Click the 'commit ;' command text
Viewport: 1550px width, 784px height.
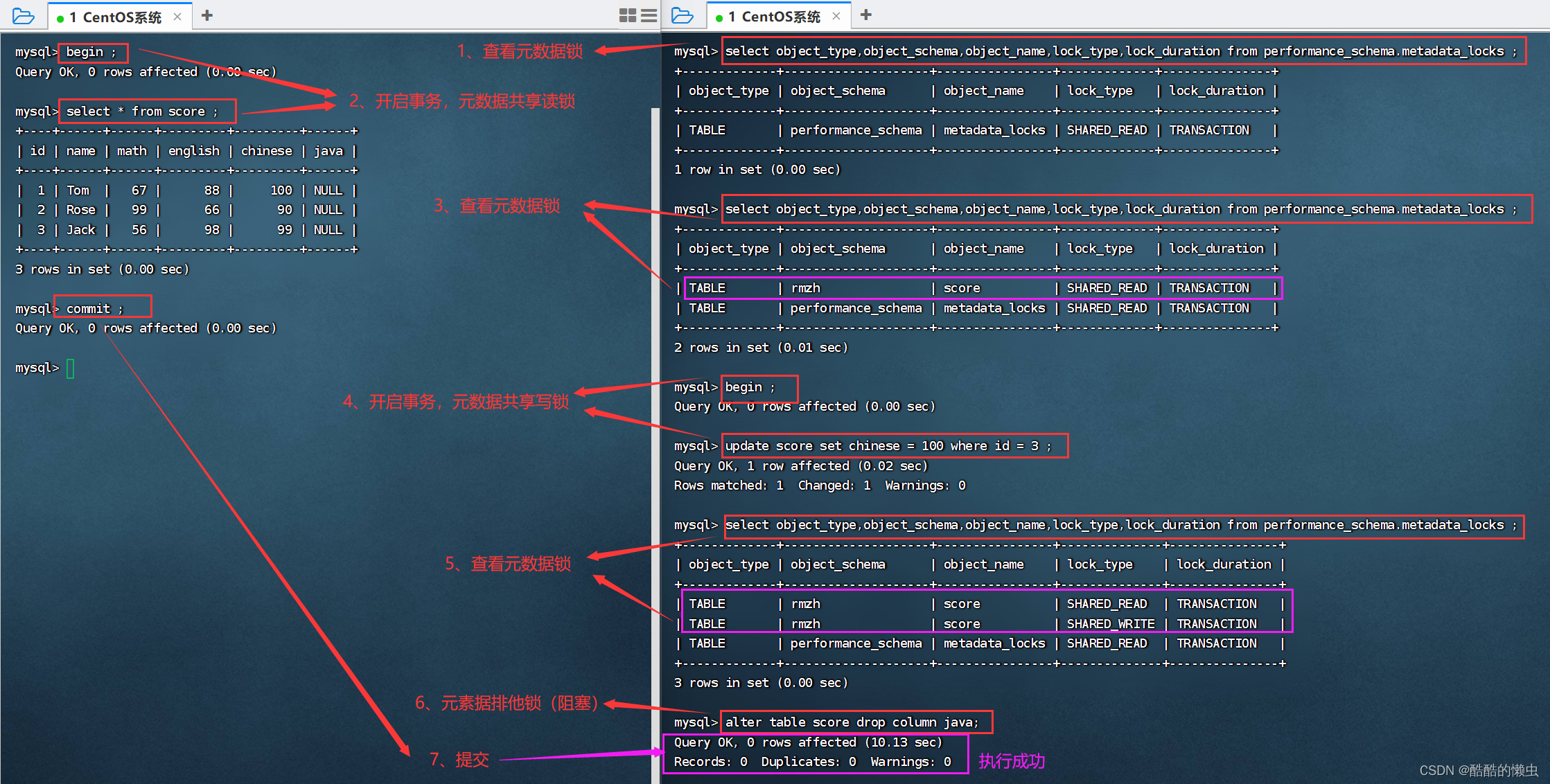95,309
